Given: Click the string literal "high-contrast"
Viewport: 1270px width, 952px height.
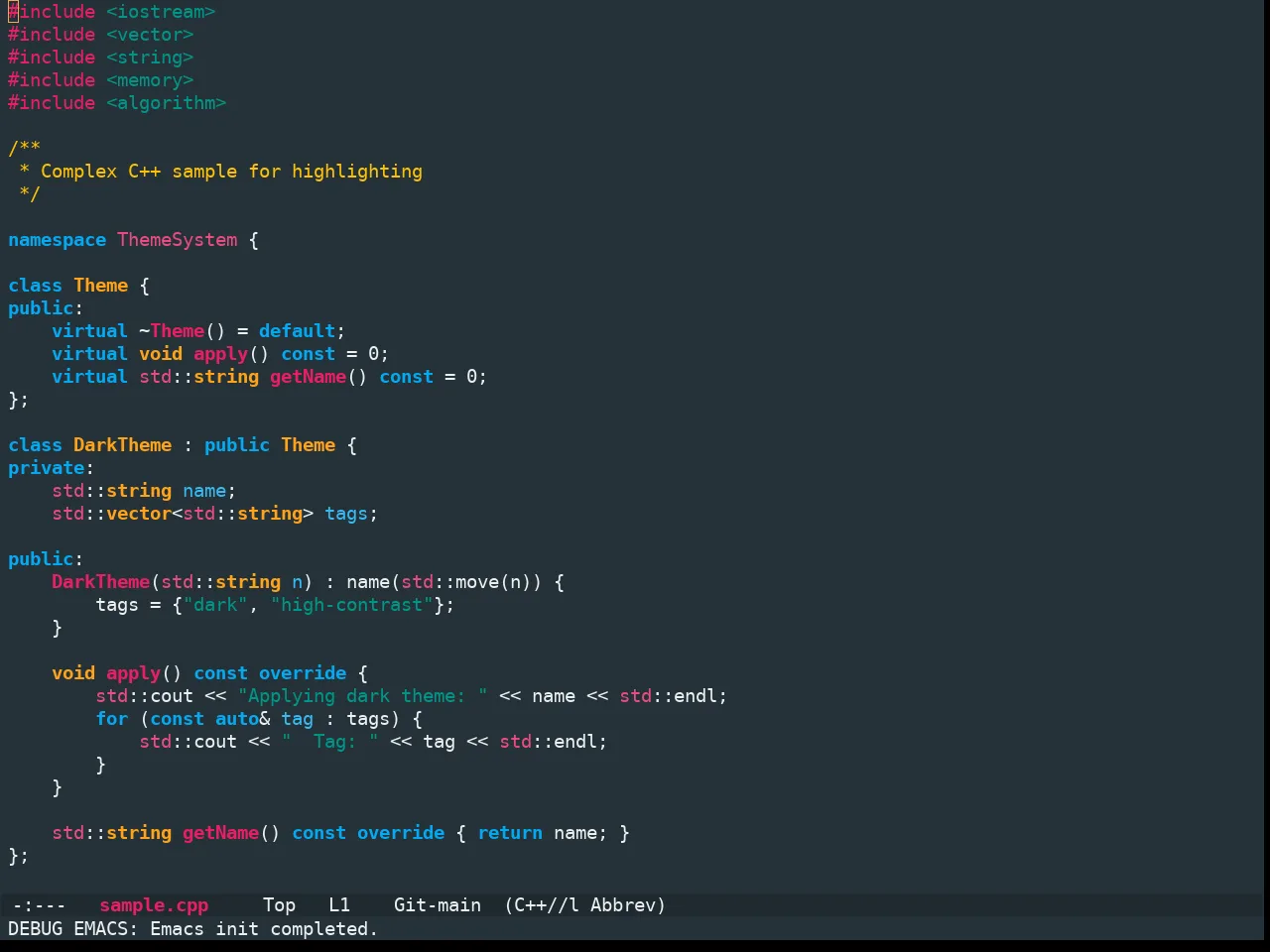Looking at the screenshot, I should pyautogui.click(x=352, y=605).
